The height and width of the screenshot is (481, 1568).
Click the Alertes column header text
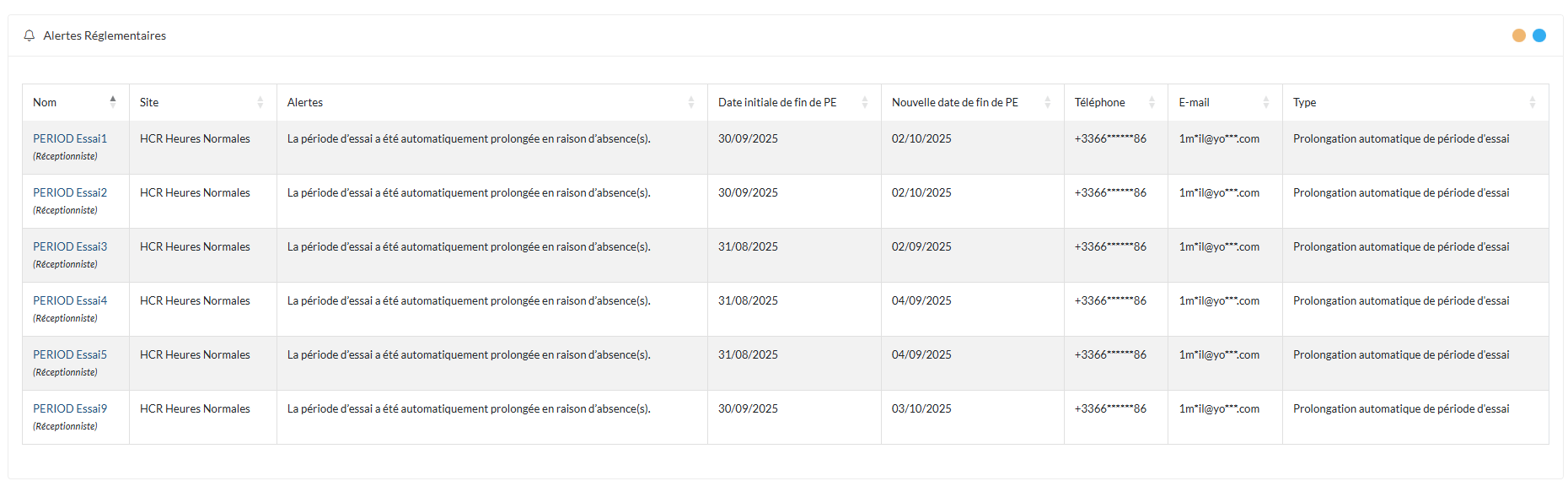tap(305, 102)
